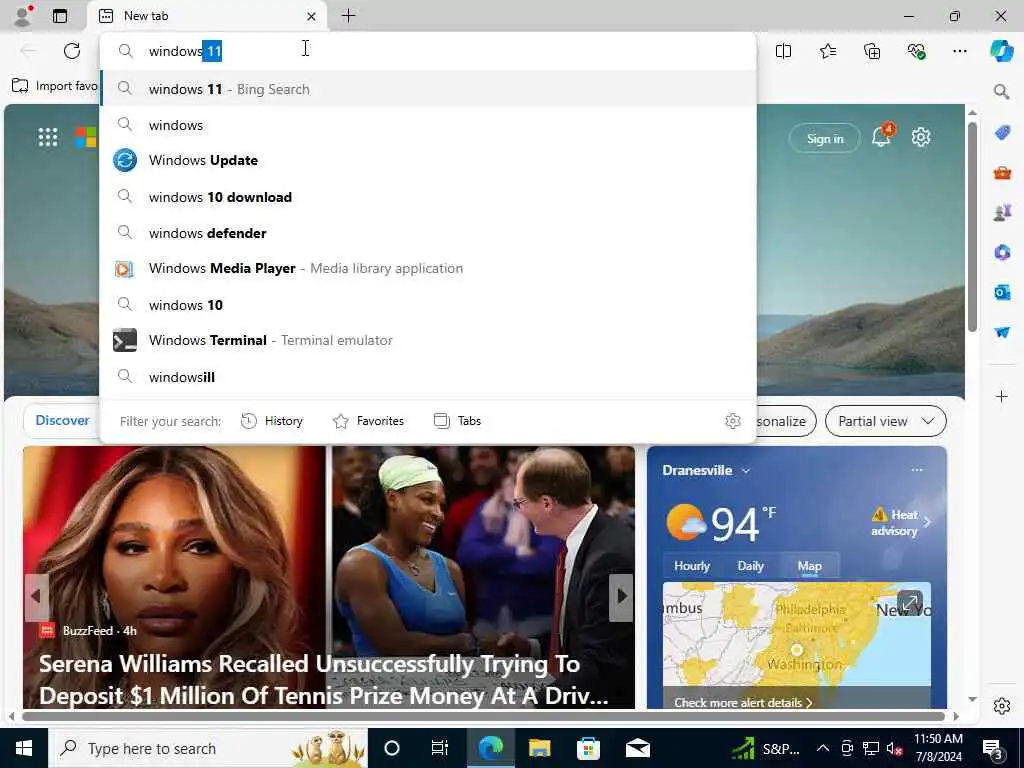The width and height of the screenshot is (1024, 768).
Task: Filter search by History
Action: click(272, 421)
